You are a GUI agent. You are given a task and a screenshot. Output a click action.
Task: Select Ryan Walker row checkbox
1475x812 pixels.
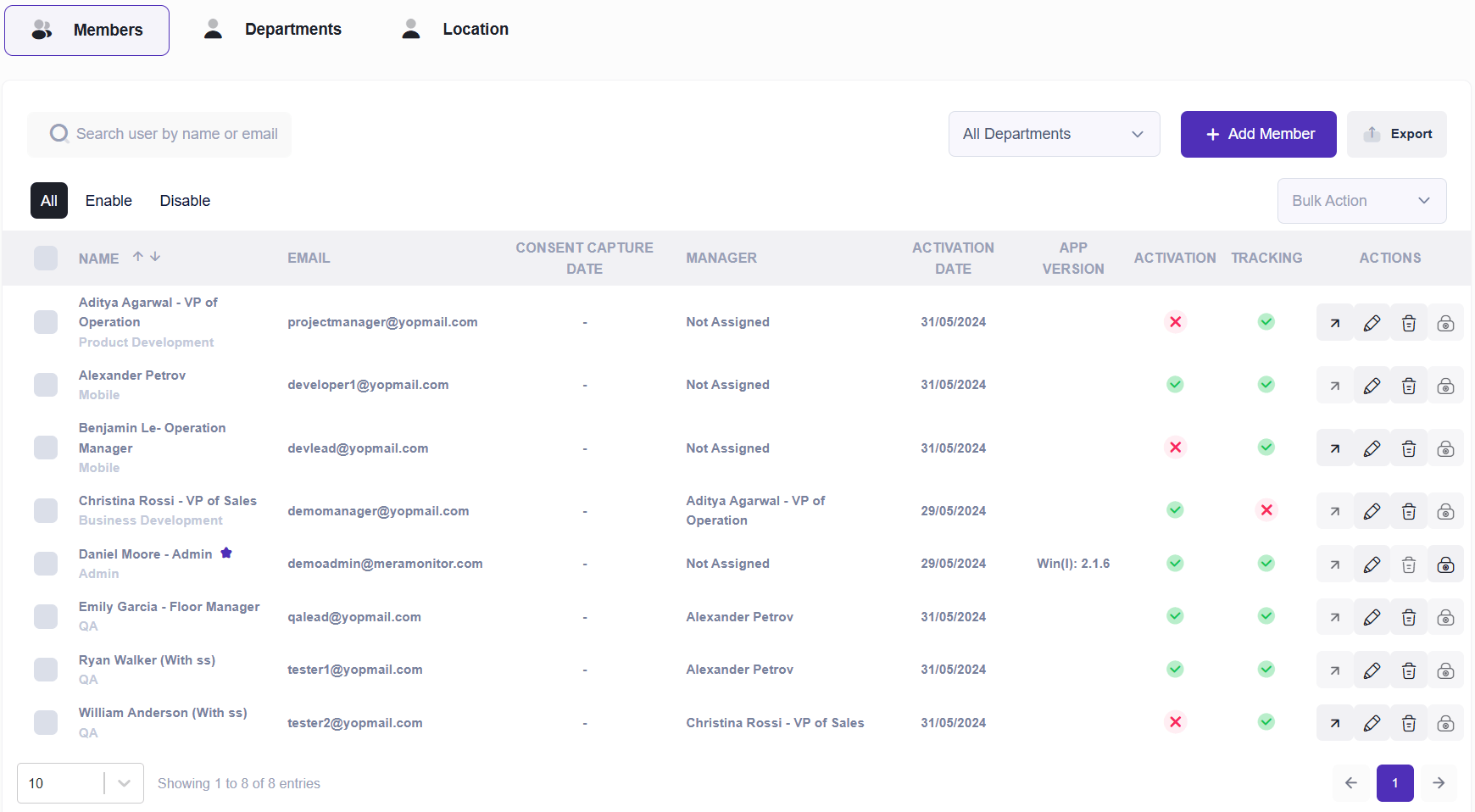coord(46,670)
